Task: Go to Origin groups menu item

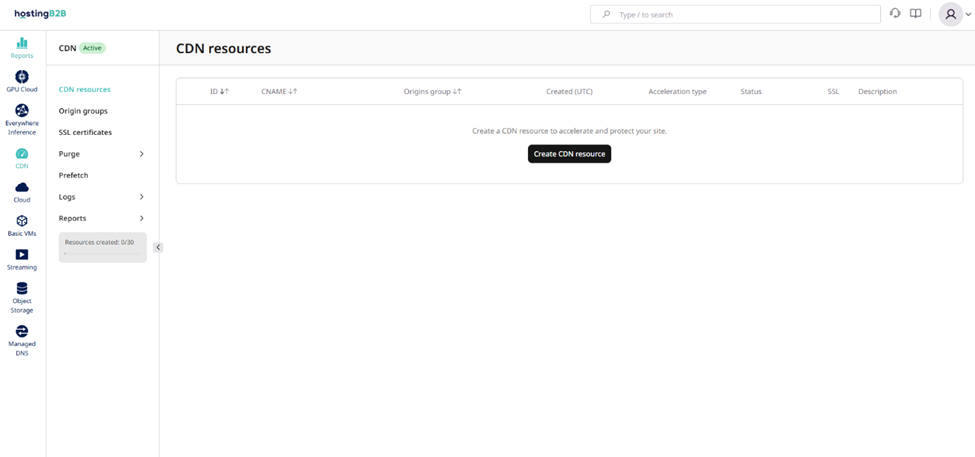Action: [83, 111]
